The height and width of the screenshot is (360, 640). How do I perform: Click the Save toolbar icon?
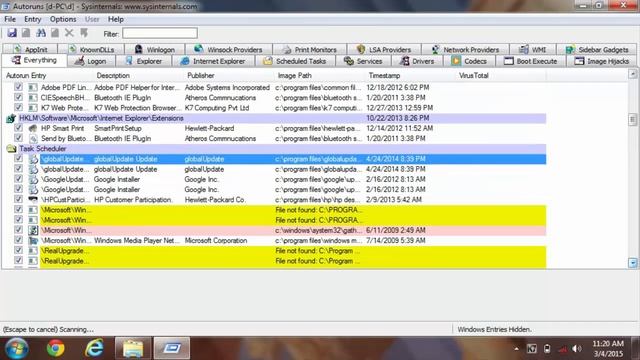coord(12,33)
